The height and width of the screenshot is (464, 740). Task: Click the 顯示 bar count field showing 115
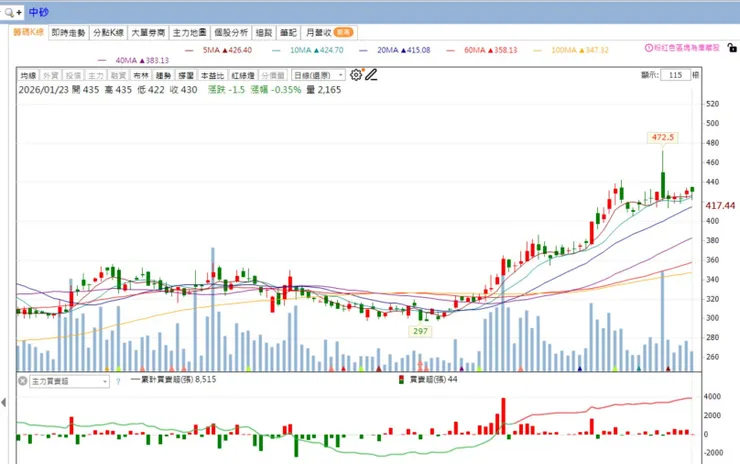tap(675, 75)
